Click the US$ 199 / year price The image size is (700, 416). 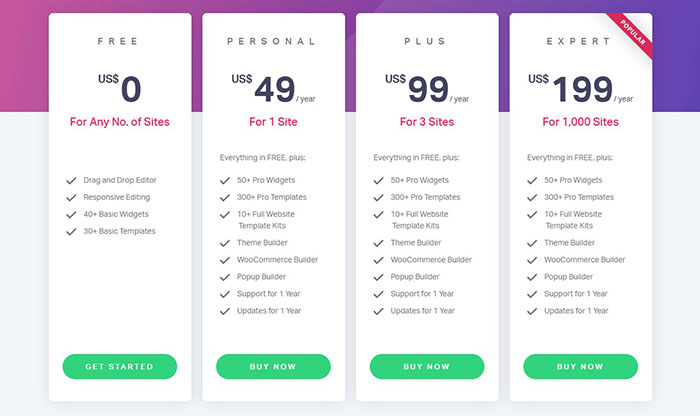(x=580, y=89)
